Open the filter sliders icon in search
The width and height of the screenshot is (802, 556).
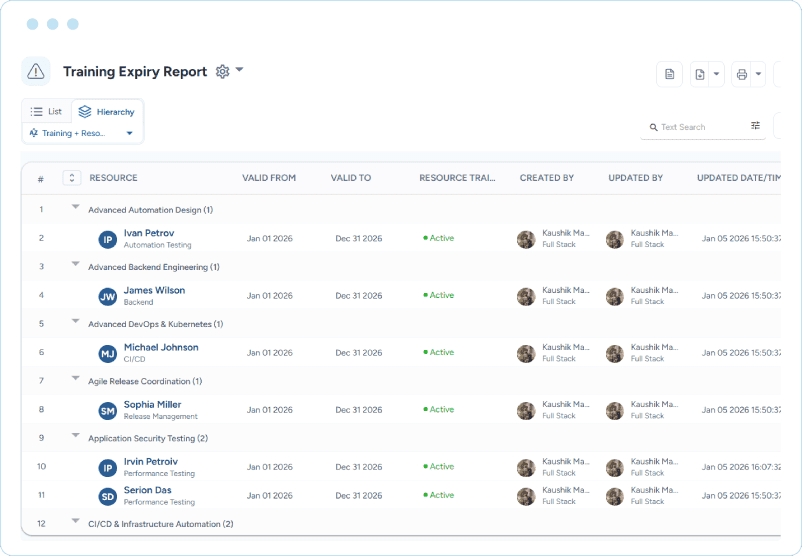755,126
